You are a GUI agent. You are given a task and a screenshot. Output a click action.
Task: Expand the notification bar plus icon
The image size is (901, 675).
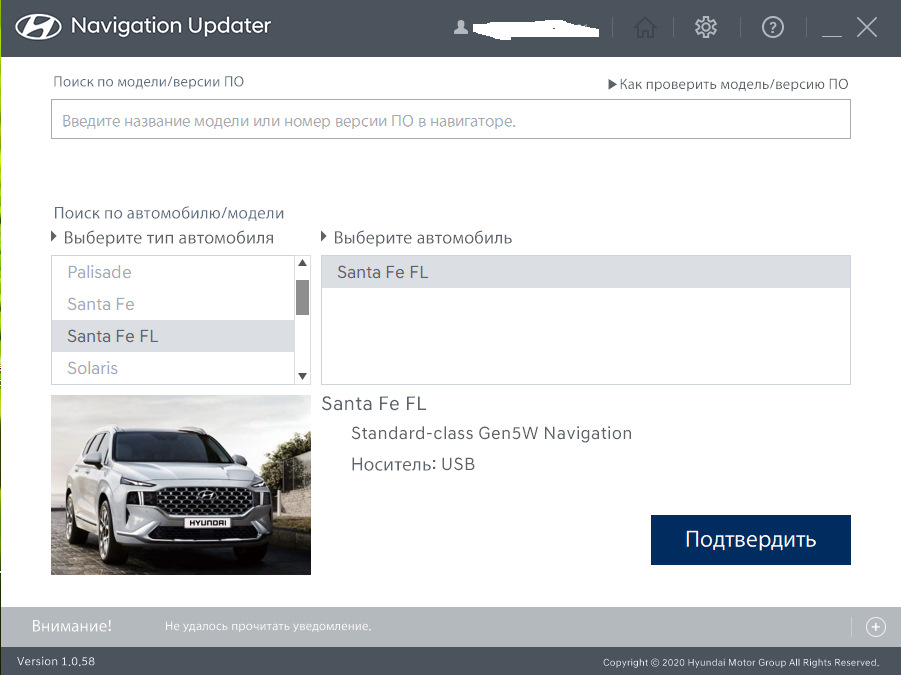875,627
